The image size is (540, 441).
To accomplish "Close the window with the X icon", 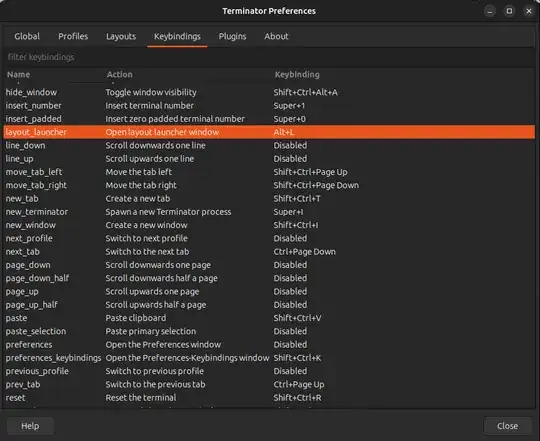I will (529, 11).
